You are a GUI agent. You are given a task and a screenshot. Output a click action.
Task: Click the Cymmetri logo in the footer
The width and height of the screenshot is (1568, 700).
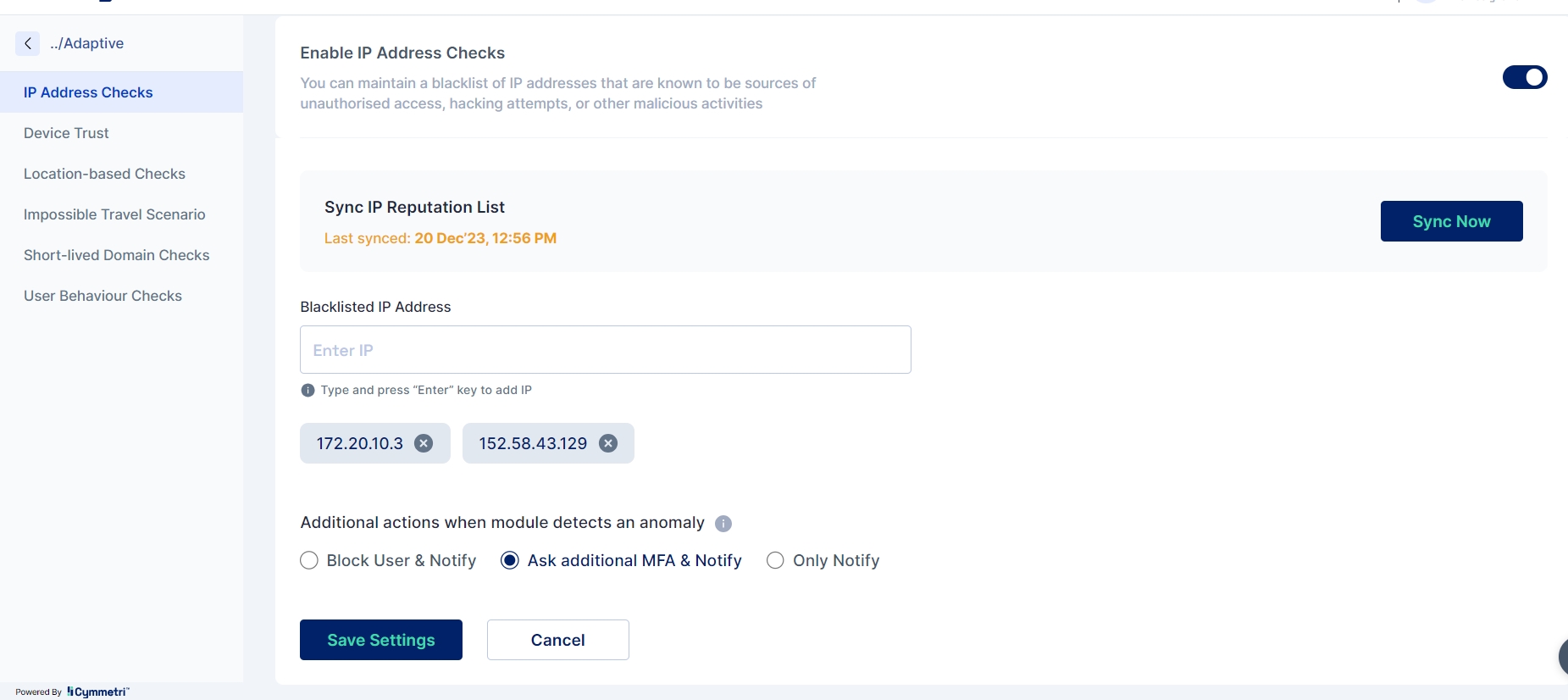click(x=97, y=692)
